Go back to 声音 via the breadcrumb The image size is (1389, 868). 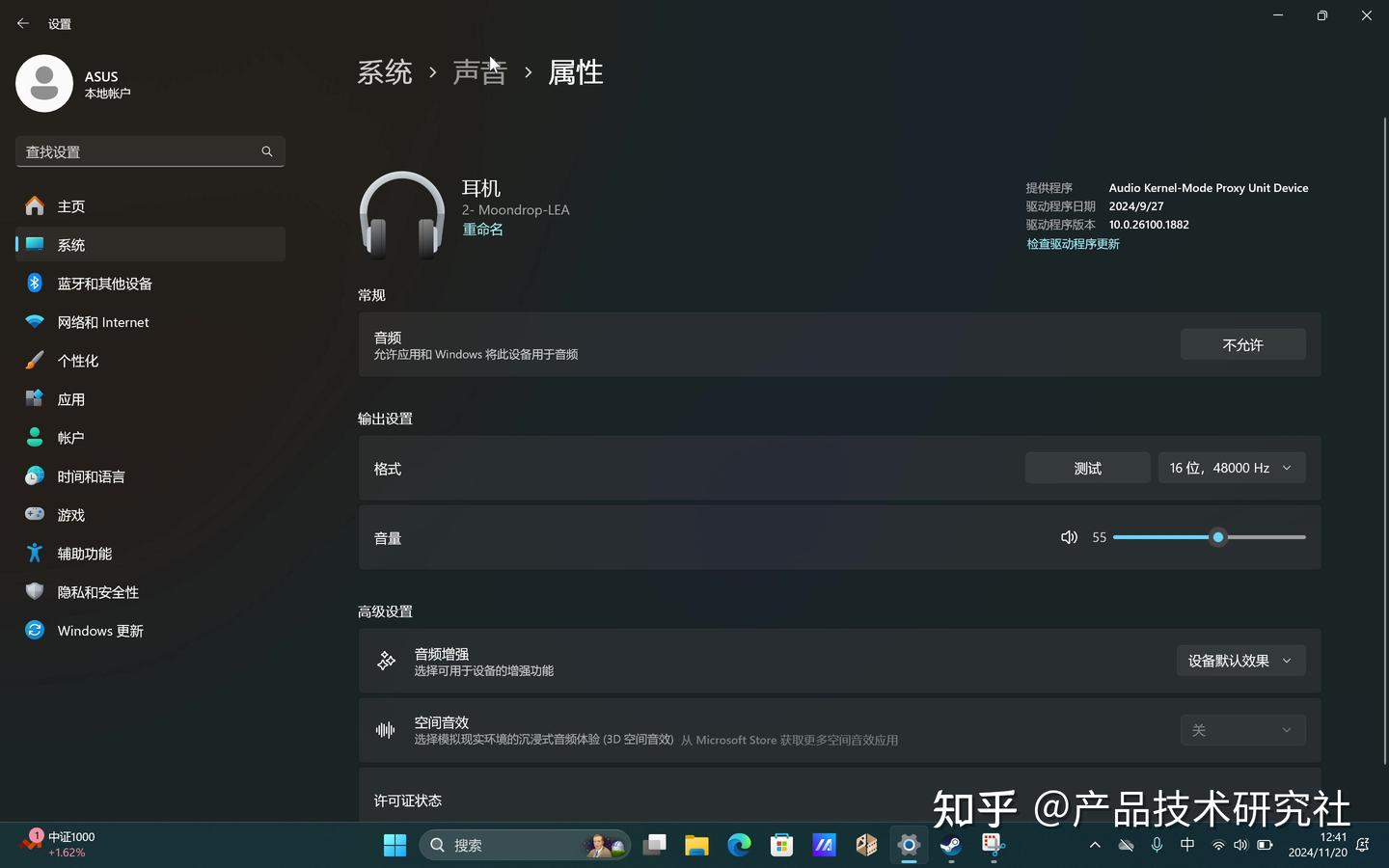point(479,71)
